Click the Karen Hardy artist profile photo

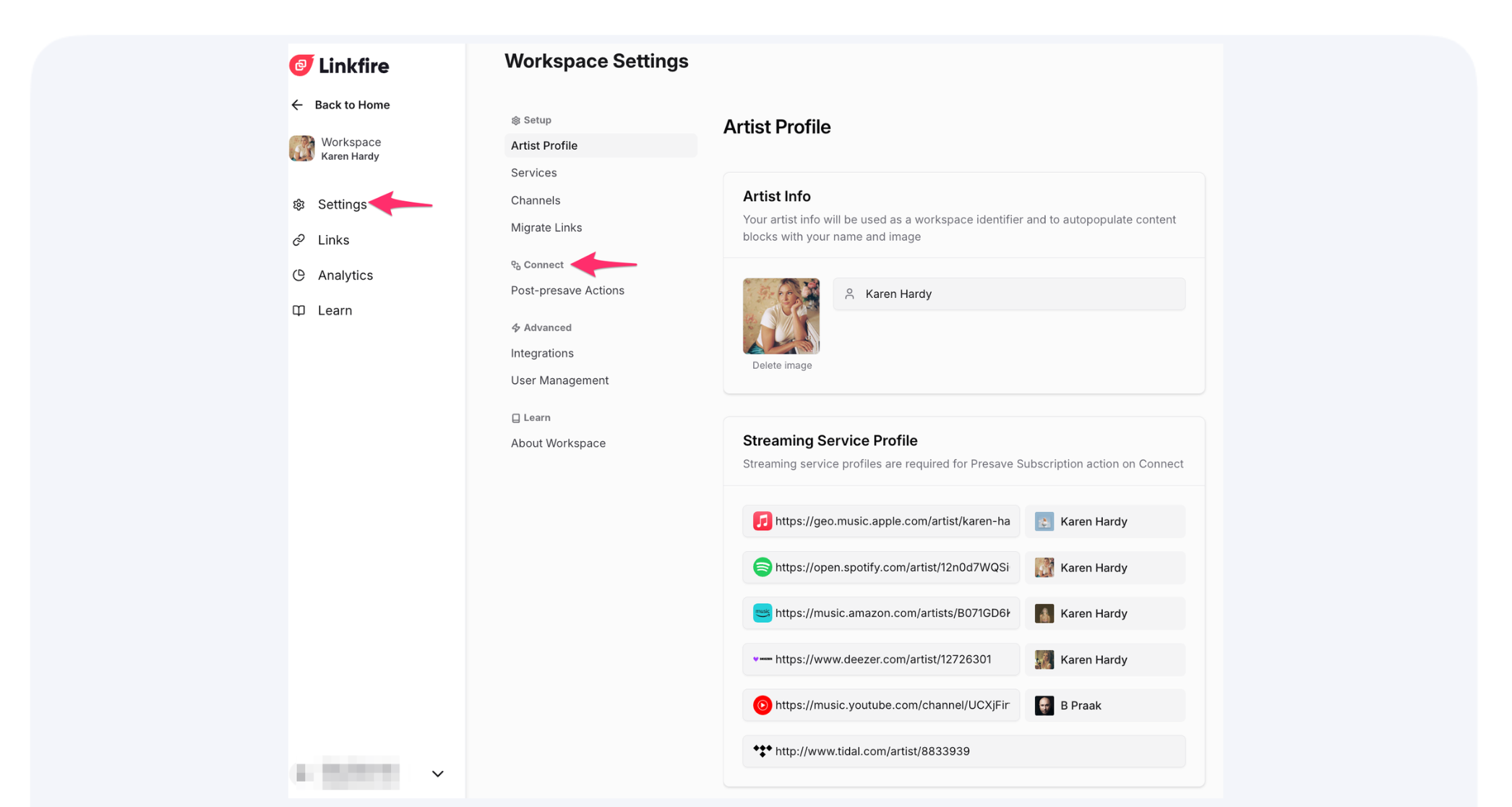pos(781,316)
